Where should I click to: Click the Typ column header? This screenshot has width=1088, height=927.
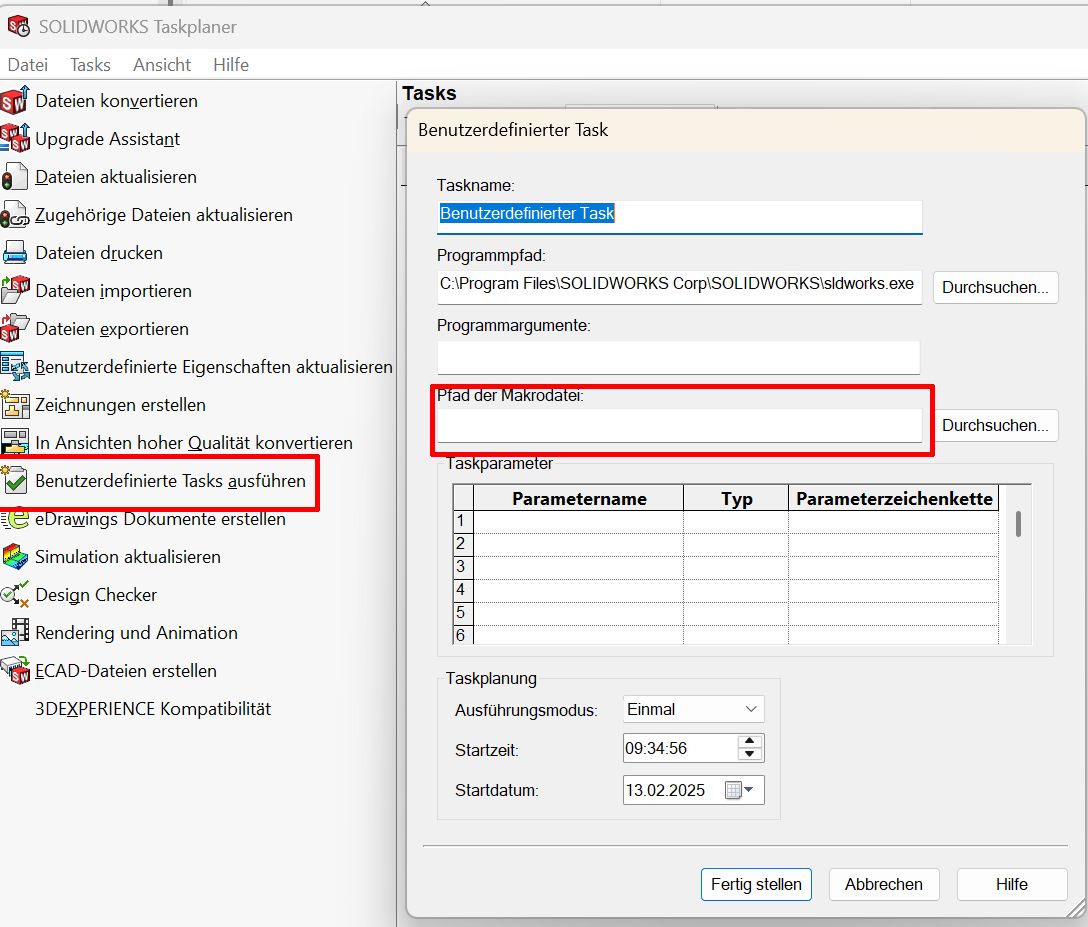[736, 498]
